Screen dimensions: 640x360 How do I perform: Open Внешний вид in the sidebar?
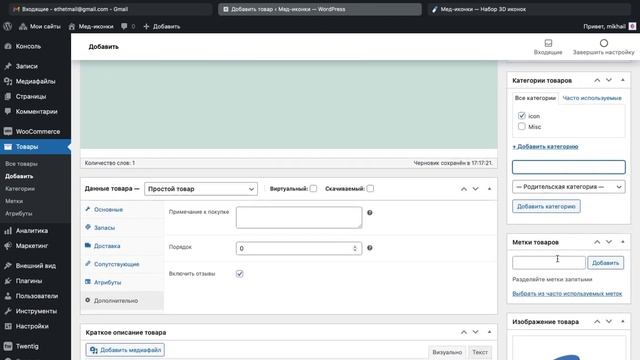pyautogui.click(x=36, y=266)
